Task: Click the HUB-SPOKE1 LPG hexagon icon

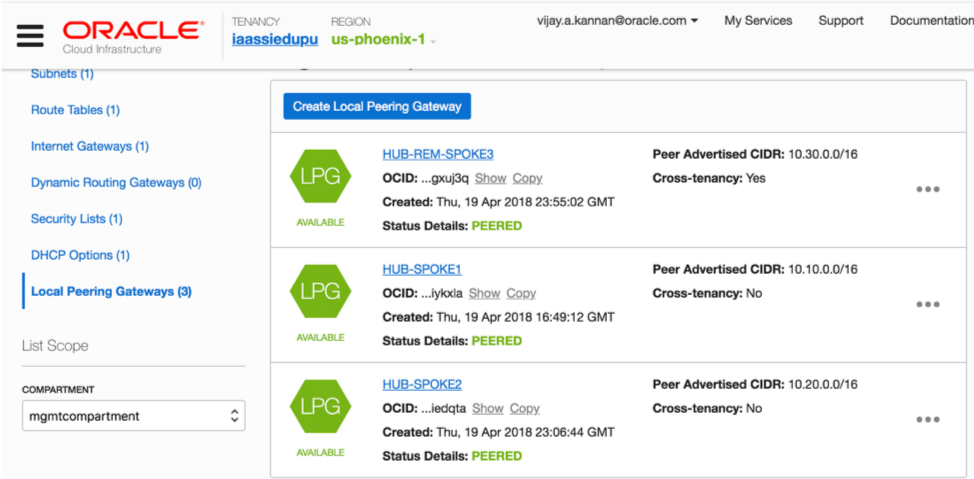Action: [x=320, y=292]
